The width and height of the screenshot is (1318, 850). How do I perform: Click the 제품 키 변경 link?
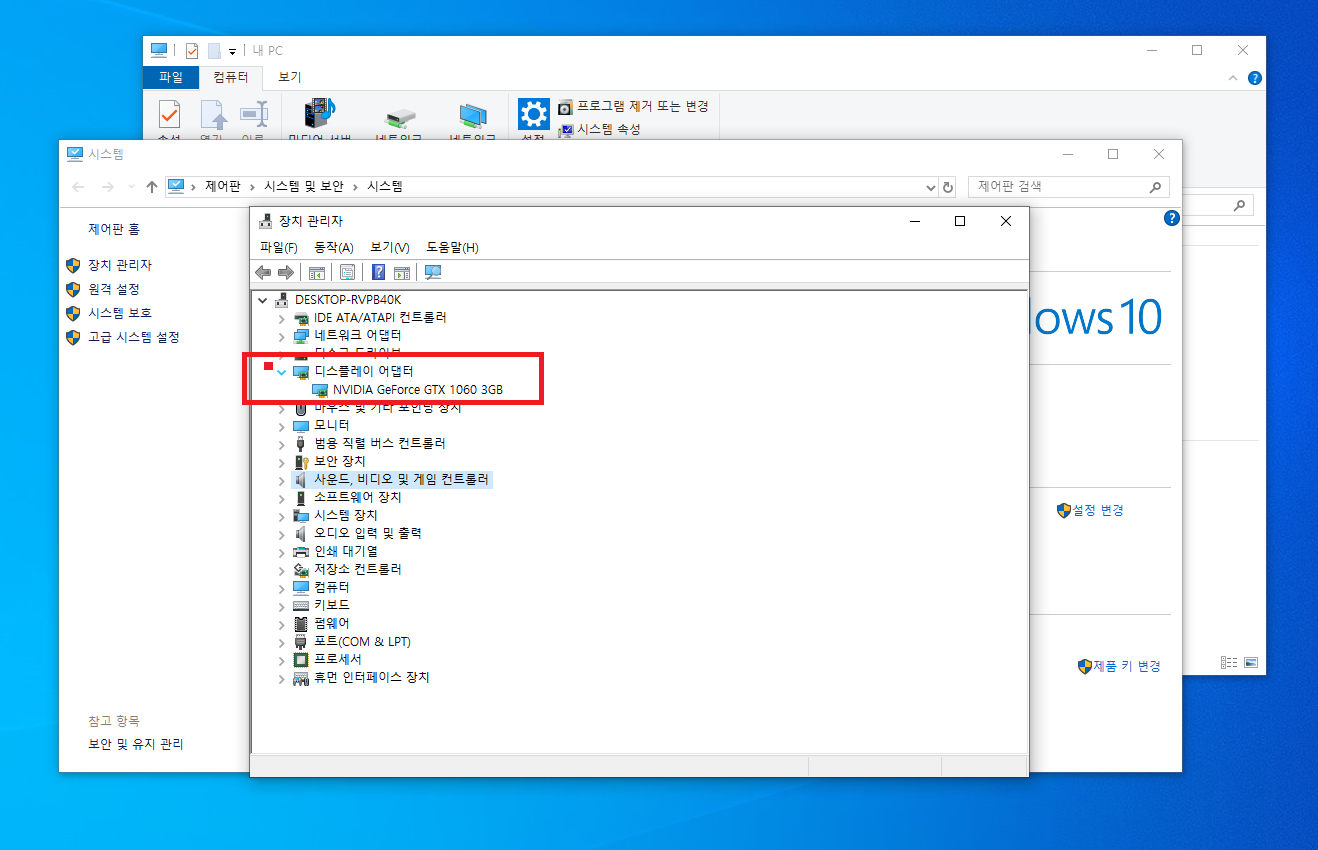point(1127,666)
